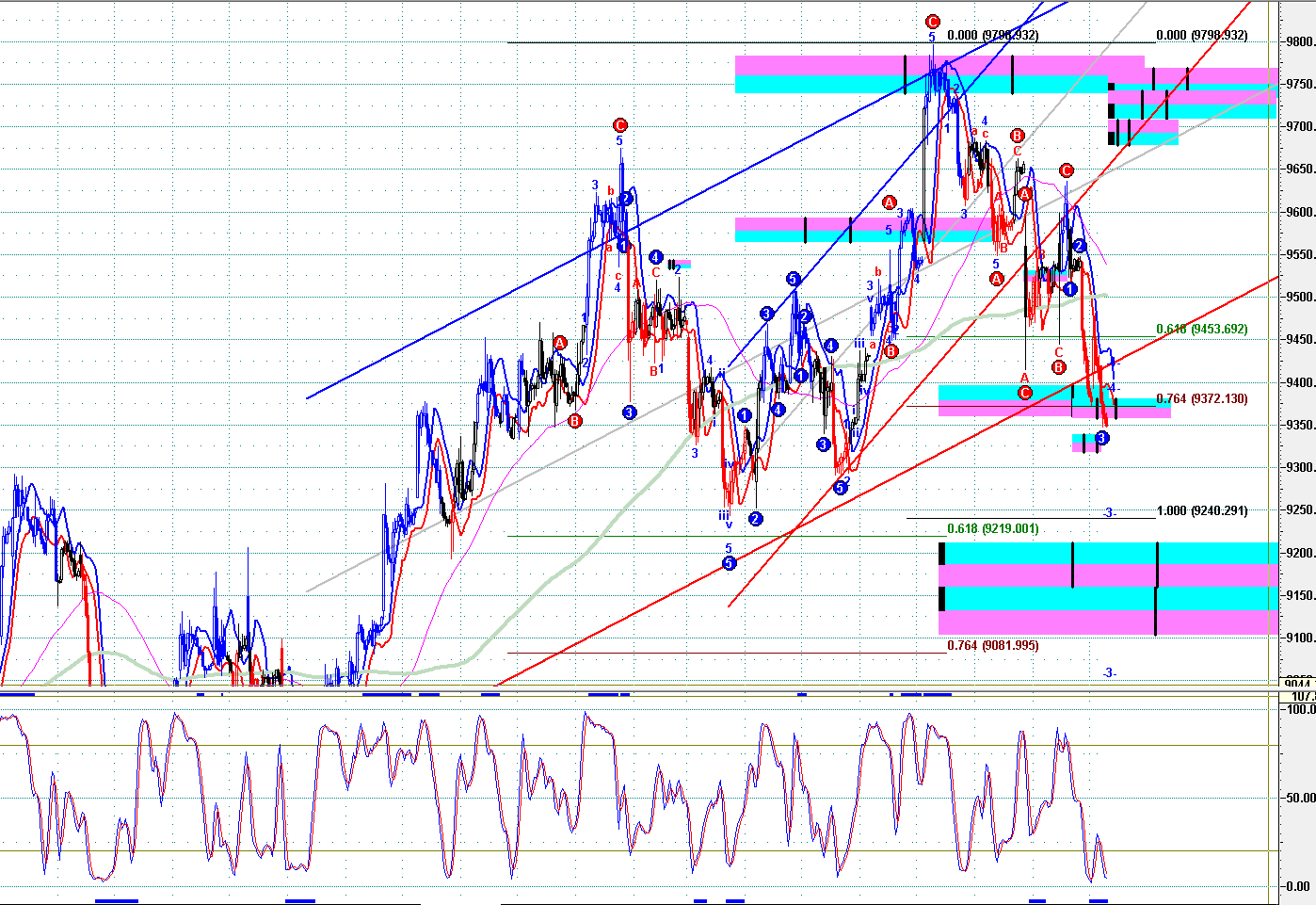Click the 9700 price scale value

tap(1301, 126)
